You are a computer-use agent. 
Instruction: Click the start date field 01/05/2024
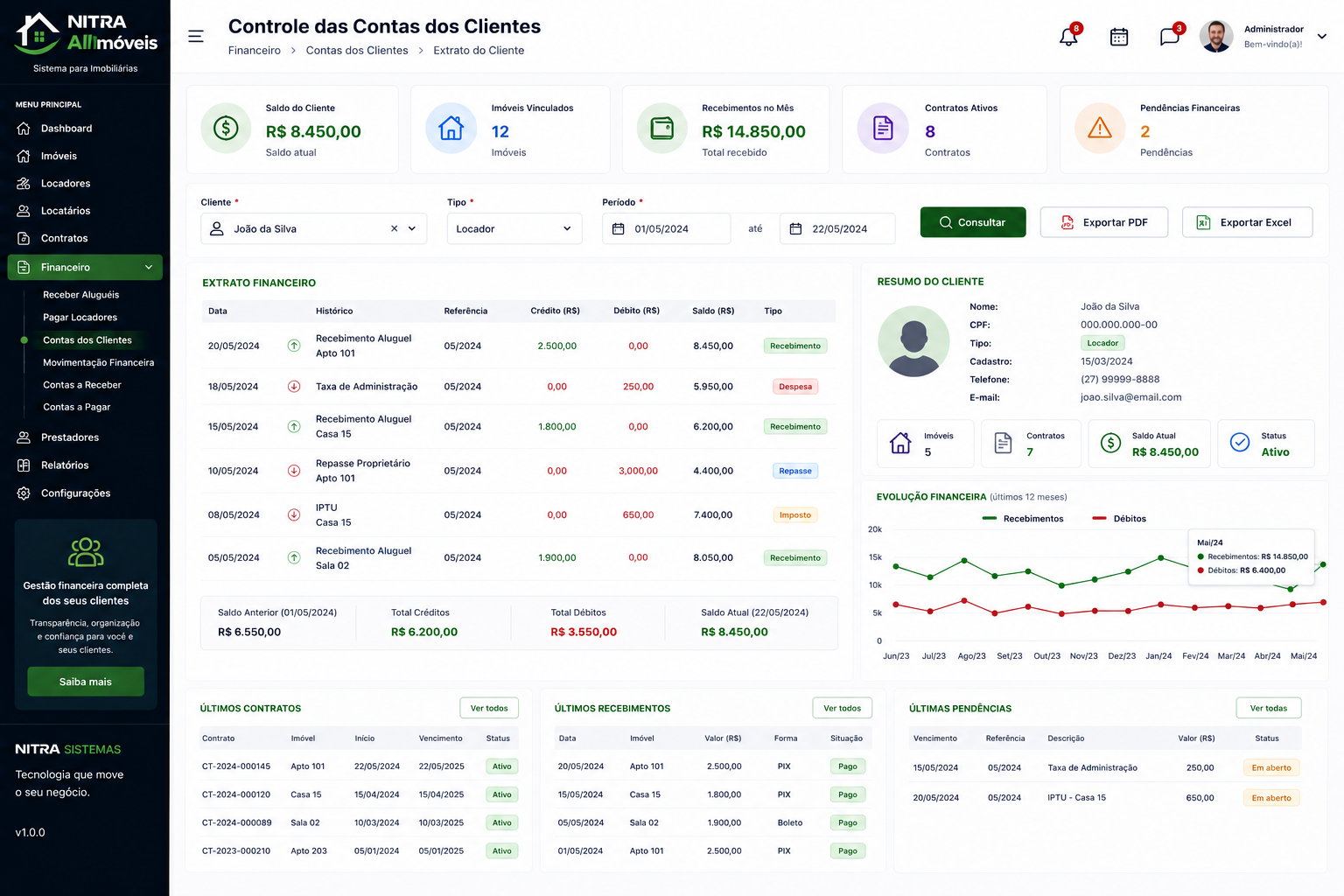pos(667,228)
